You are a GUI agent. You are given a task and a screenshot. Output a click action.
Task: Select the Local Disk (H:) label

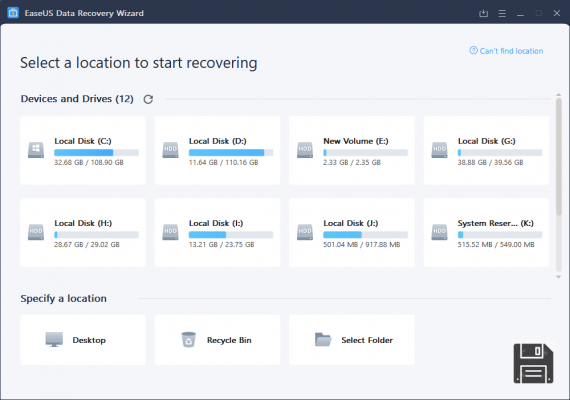pyautogui.click(x=83, y=223)
